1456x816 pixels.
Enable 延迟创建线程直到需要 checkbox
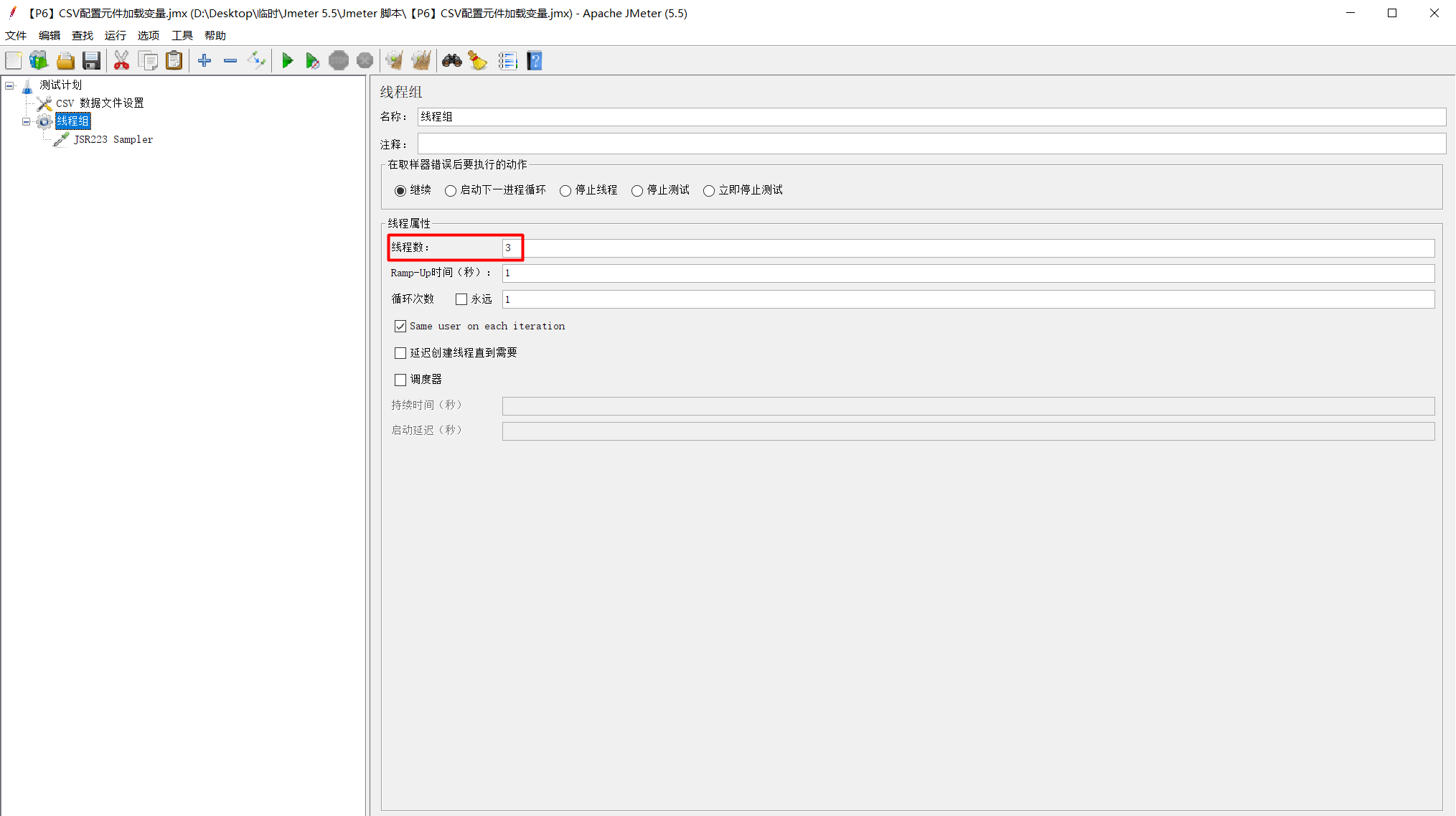pos(400,353)
